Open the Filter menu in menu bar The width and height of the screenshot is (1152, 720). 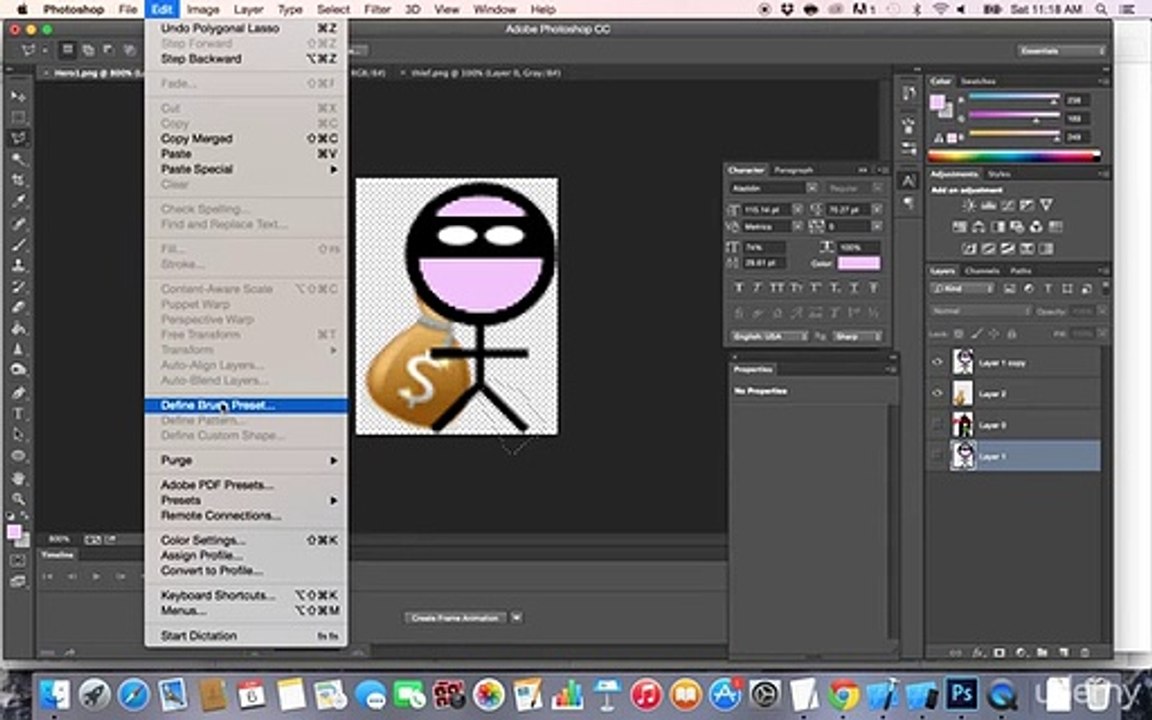[377, 10]
